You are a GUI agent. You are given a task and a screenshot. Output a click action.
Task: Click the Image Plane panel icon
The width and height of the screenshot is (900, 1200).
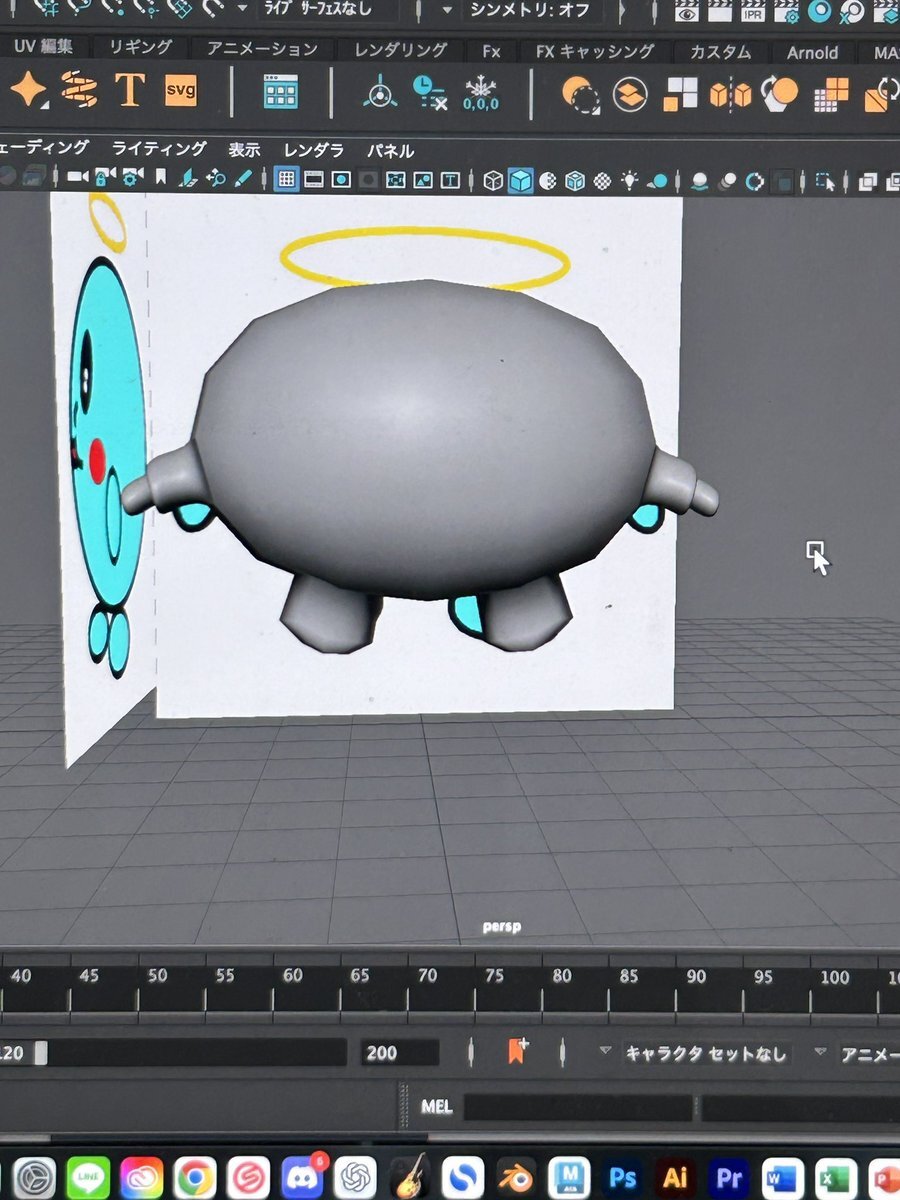point(188,178)
